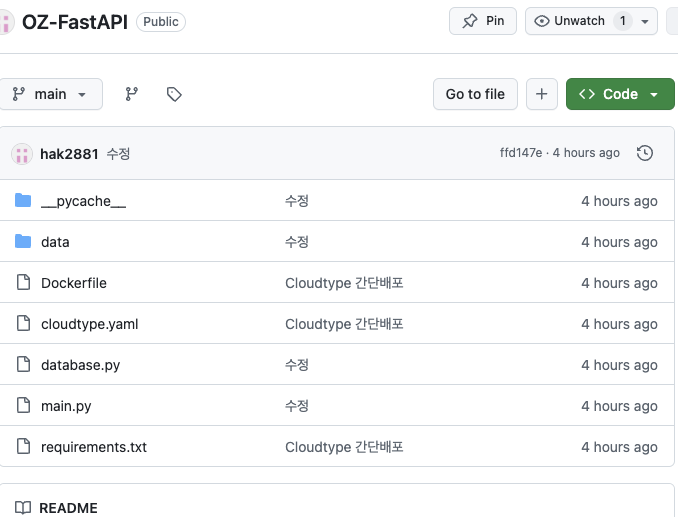
Task: Click the Public visibility badge
Action: (161, 22)
